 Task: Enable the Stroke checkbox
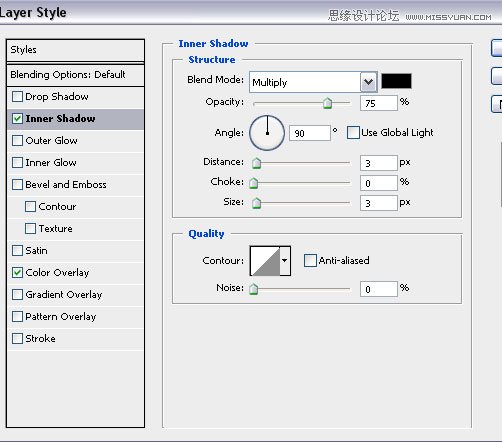coord(17,339)
